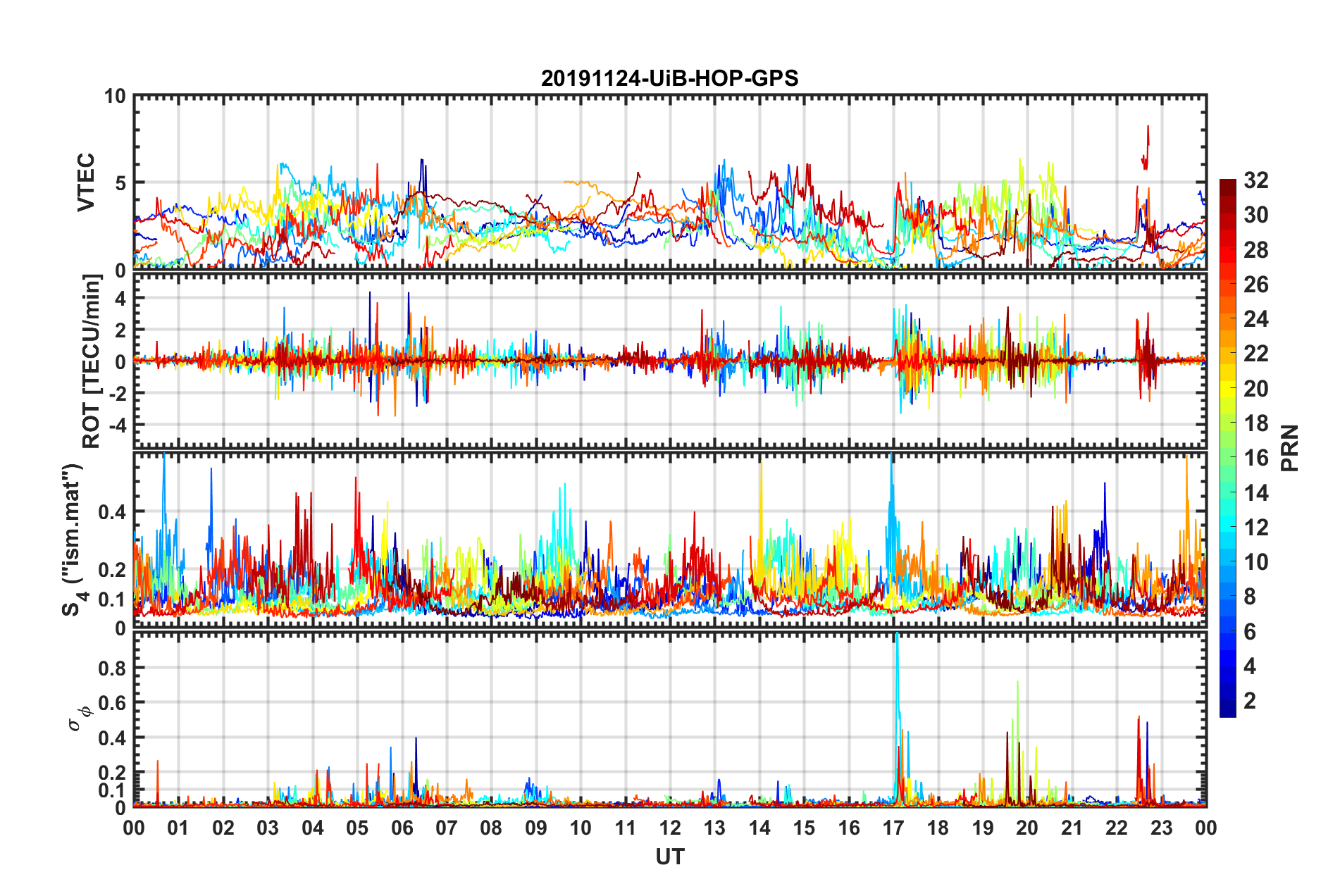Screen dimensions: 1340x896
Task: Click the -4 tick label on ROT axis
Action: coord(117,425)
